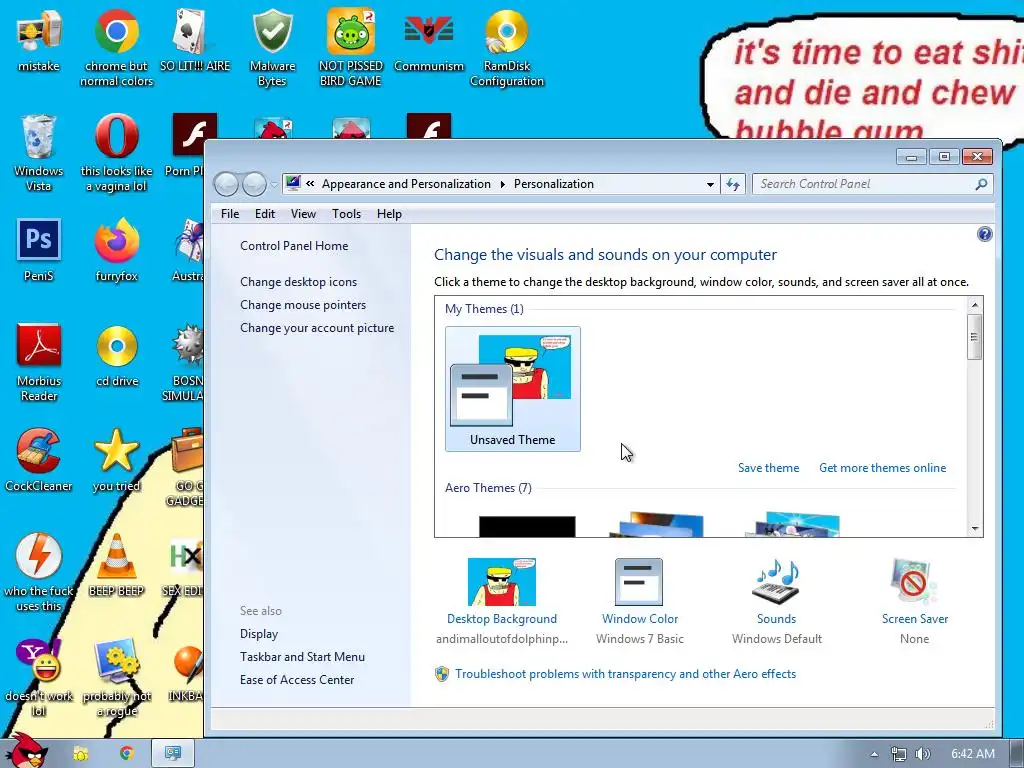The image size is (1024, 768).
Task: Click the 'doesn't work lol' Yahoo icon
Action: pos(39,678)
